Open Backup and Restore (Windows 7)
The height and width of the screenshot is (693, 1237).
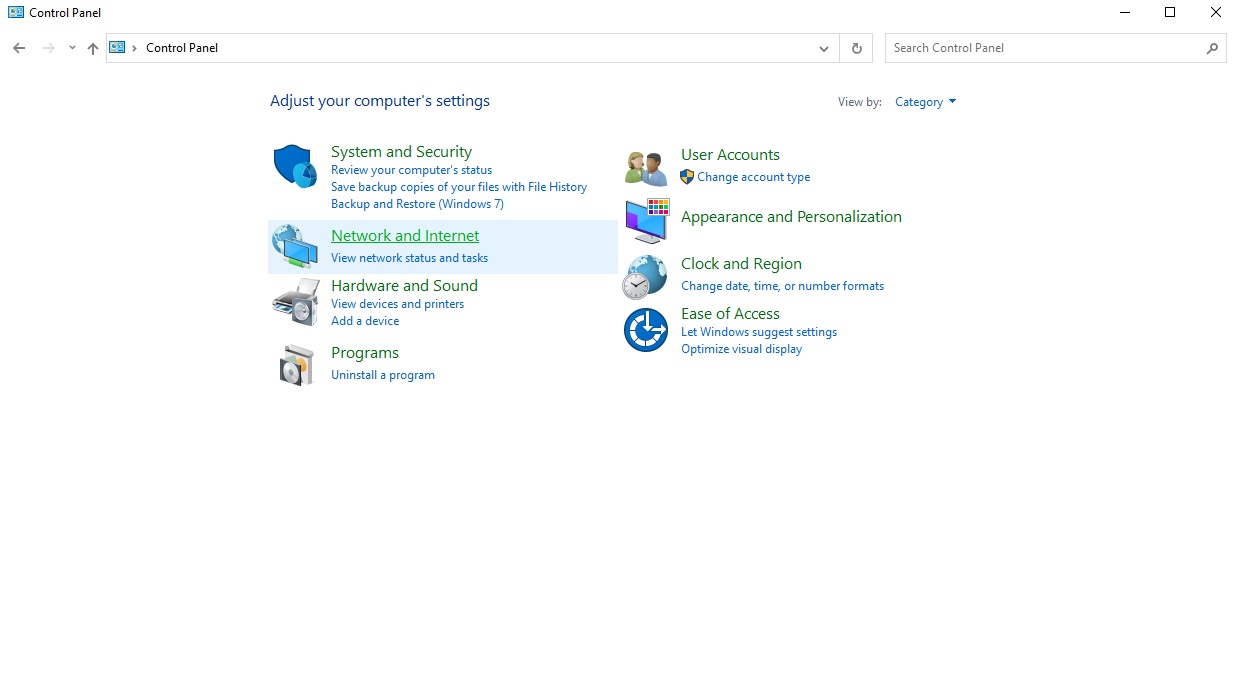417,204
